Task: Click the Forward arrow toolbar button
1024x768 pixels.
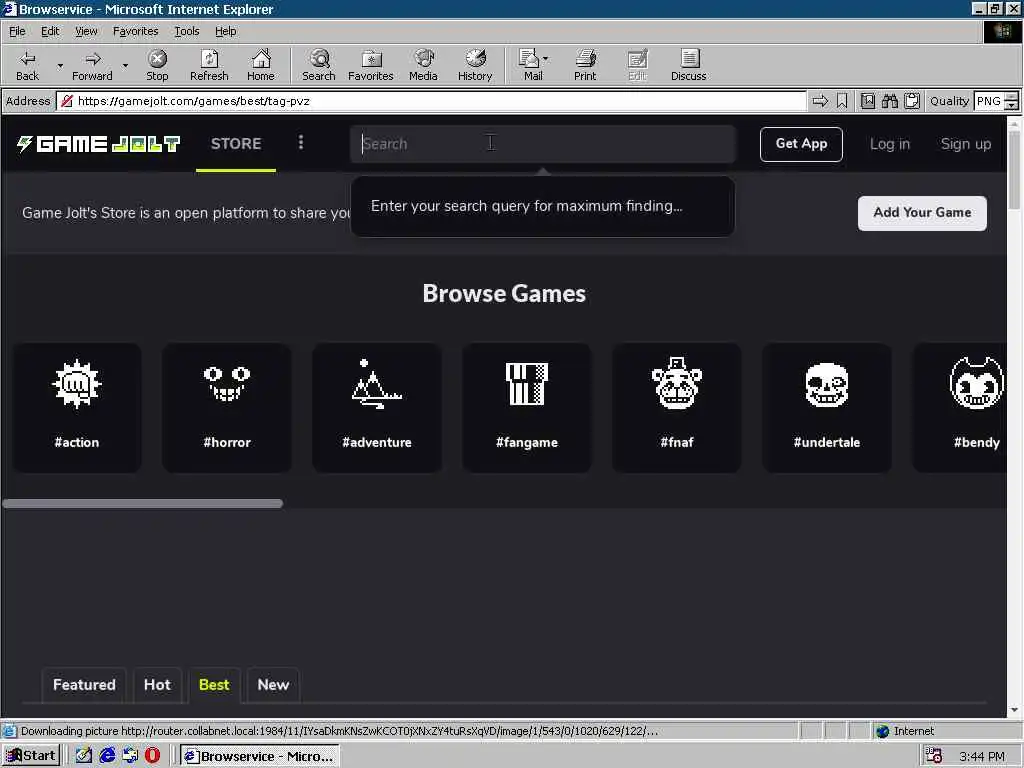Action: [x=92, y=65]
